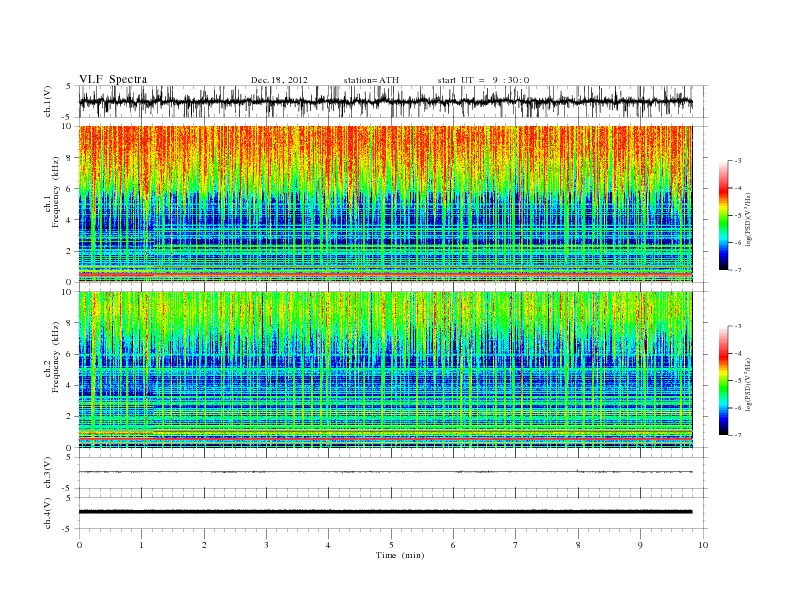Click the "-7" tick on ch.1 colorbar
This screenshot has width=792, height=612.
(737, 270)
